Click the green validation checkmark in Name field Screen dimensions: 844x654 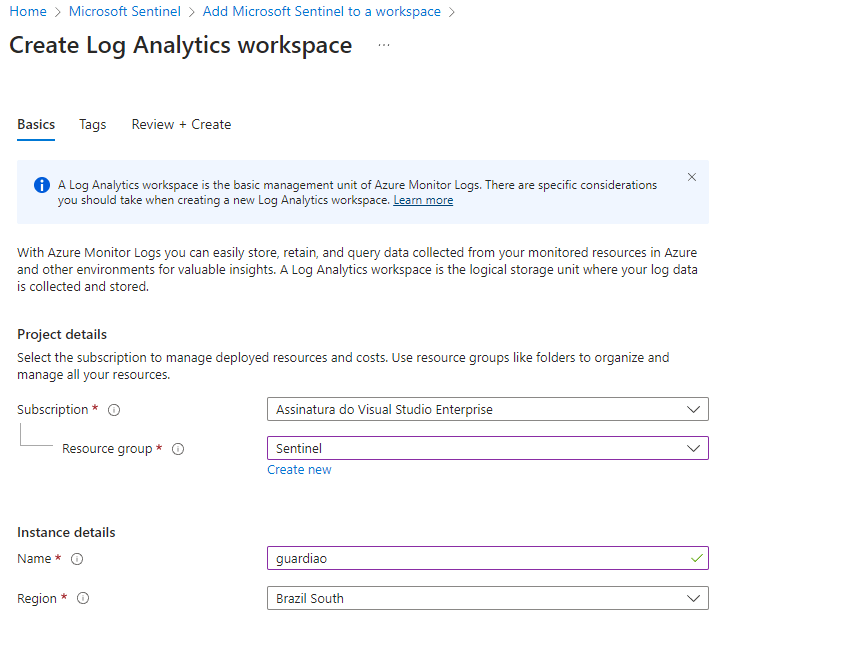point(696,559)
